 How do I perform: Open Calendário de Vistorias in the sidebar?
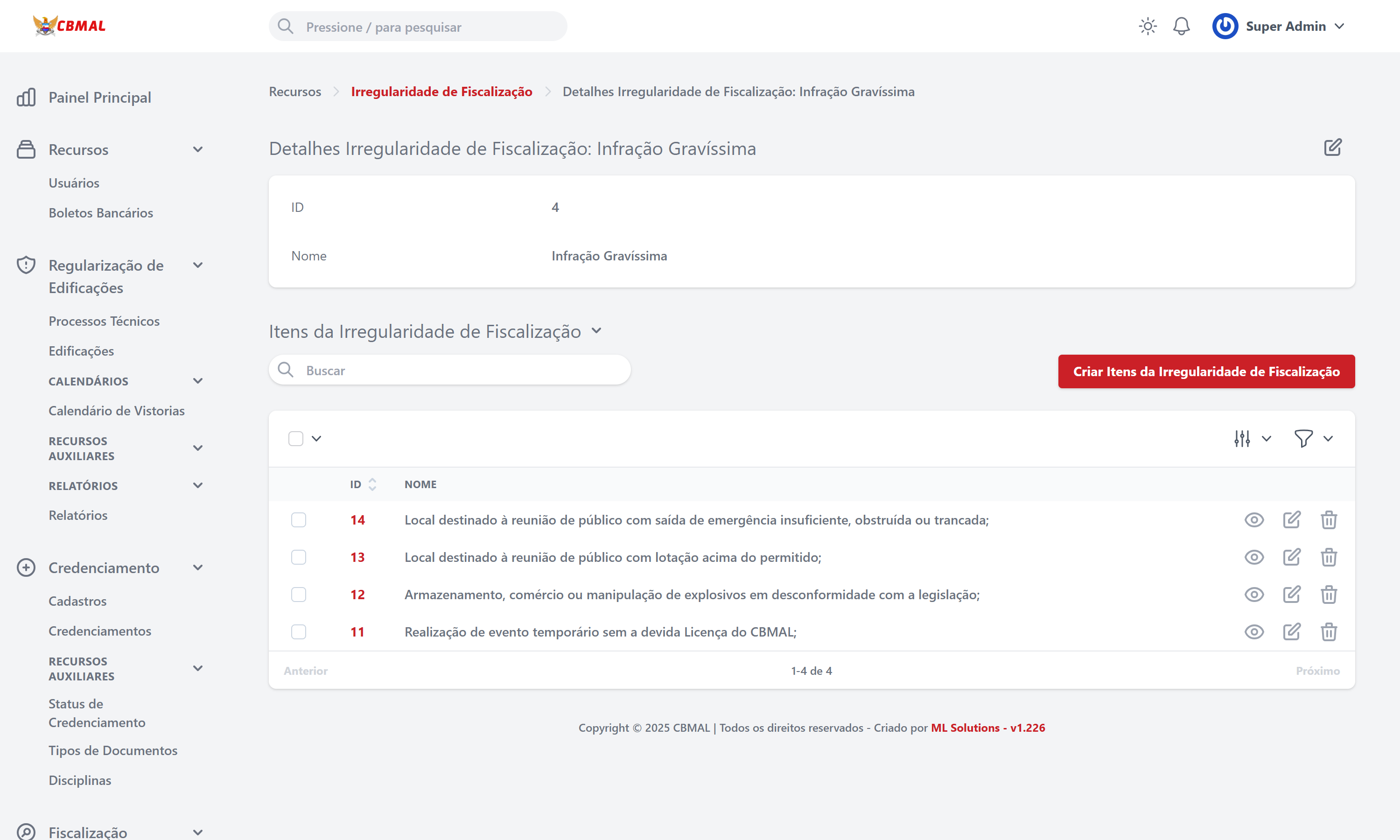(x=117, y=410)
